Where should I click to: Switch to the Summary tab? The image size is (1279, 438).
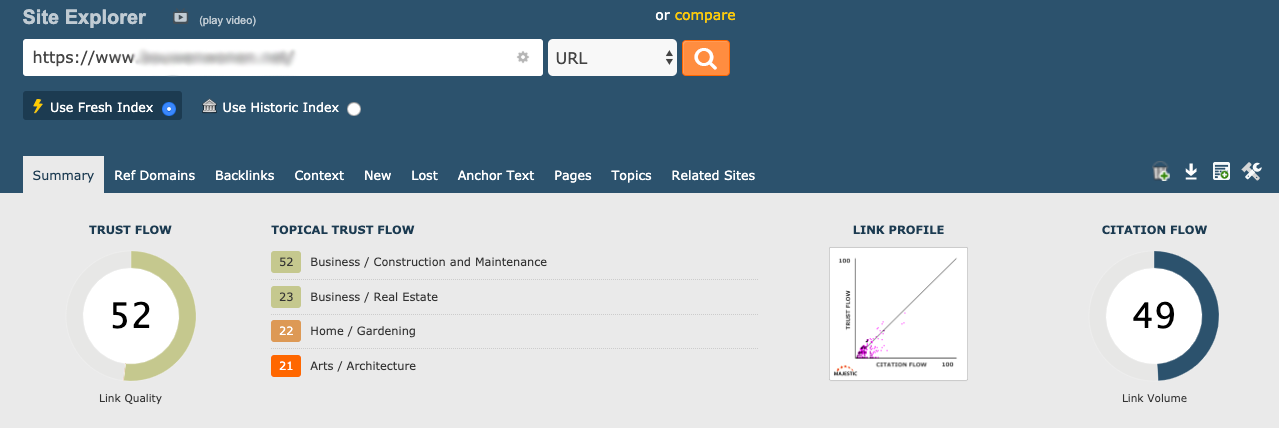[x=63, y=175]
